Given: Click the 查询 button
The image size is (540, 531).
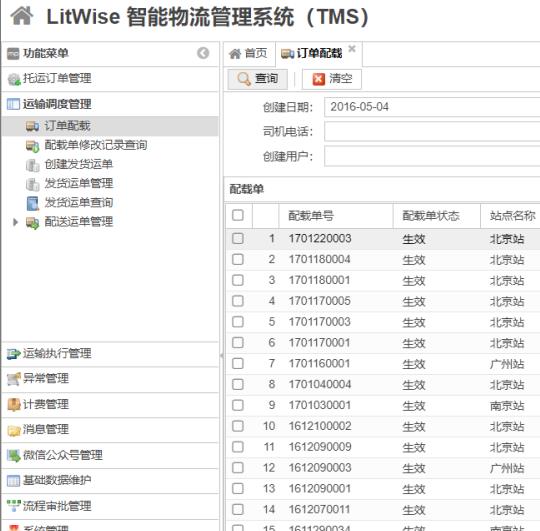Looking at the screenshot, I should point(258,79).
